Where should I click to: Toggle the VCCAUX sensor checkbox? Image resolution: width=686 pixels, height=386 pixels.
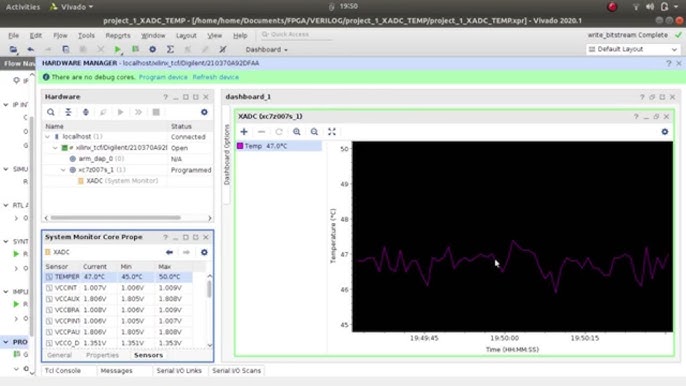[x=49, y=299]
